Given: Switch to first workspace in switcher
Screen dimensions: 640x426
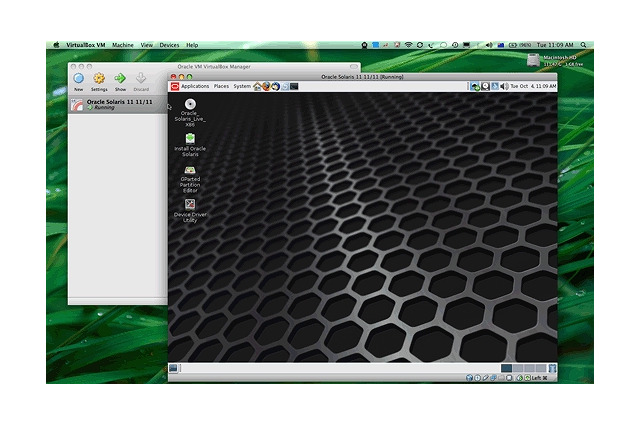Looking at the screenshot, I should [507, 368].
